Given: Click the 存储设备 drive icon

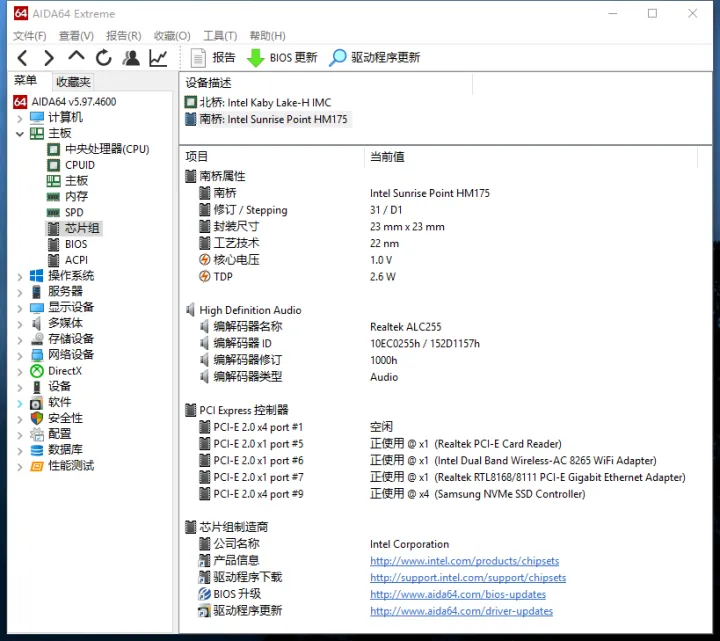Looking at the screenshot, I should [x=37, y=339].
